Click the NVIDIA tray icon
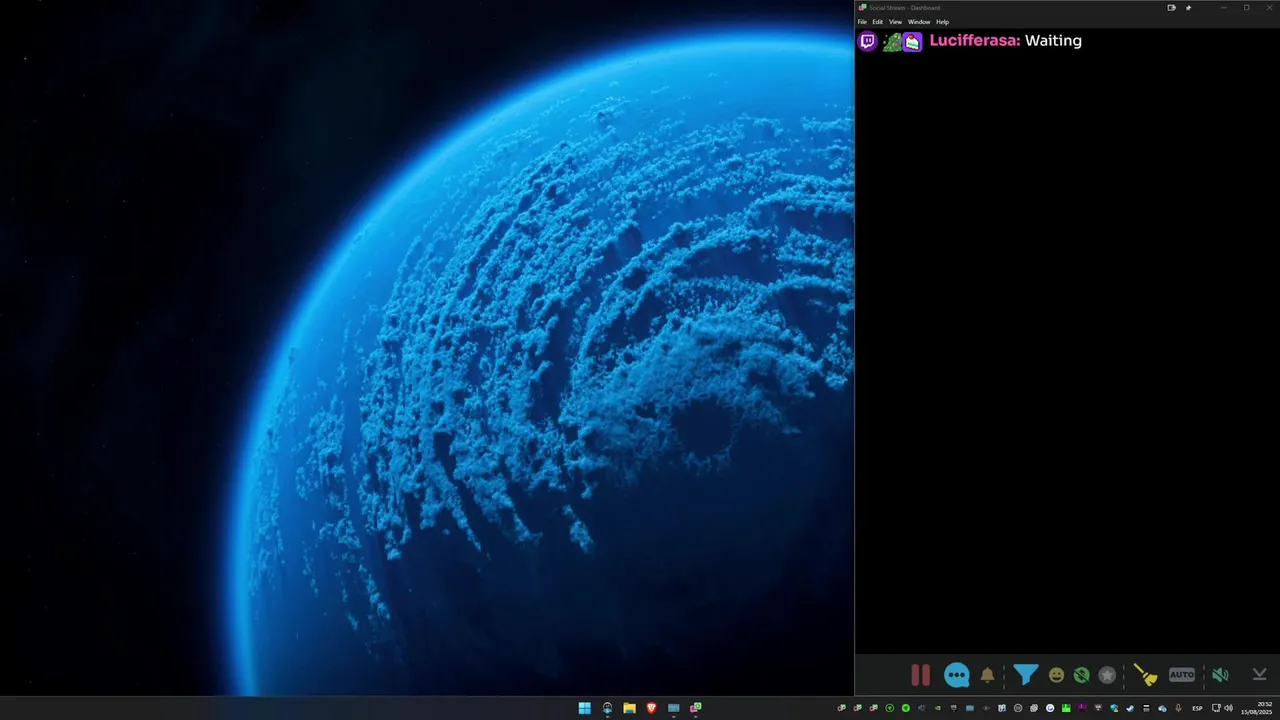Viewport: 1280px width, 720px height. (x=938, y=708)
